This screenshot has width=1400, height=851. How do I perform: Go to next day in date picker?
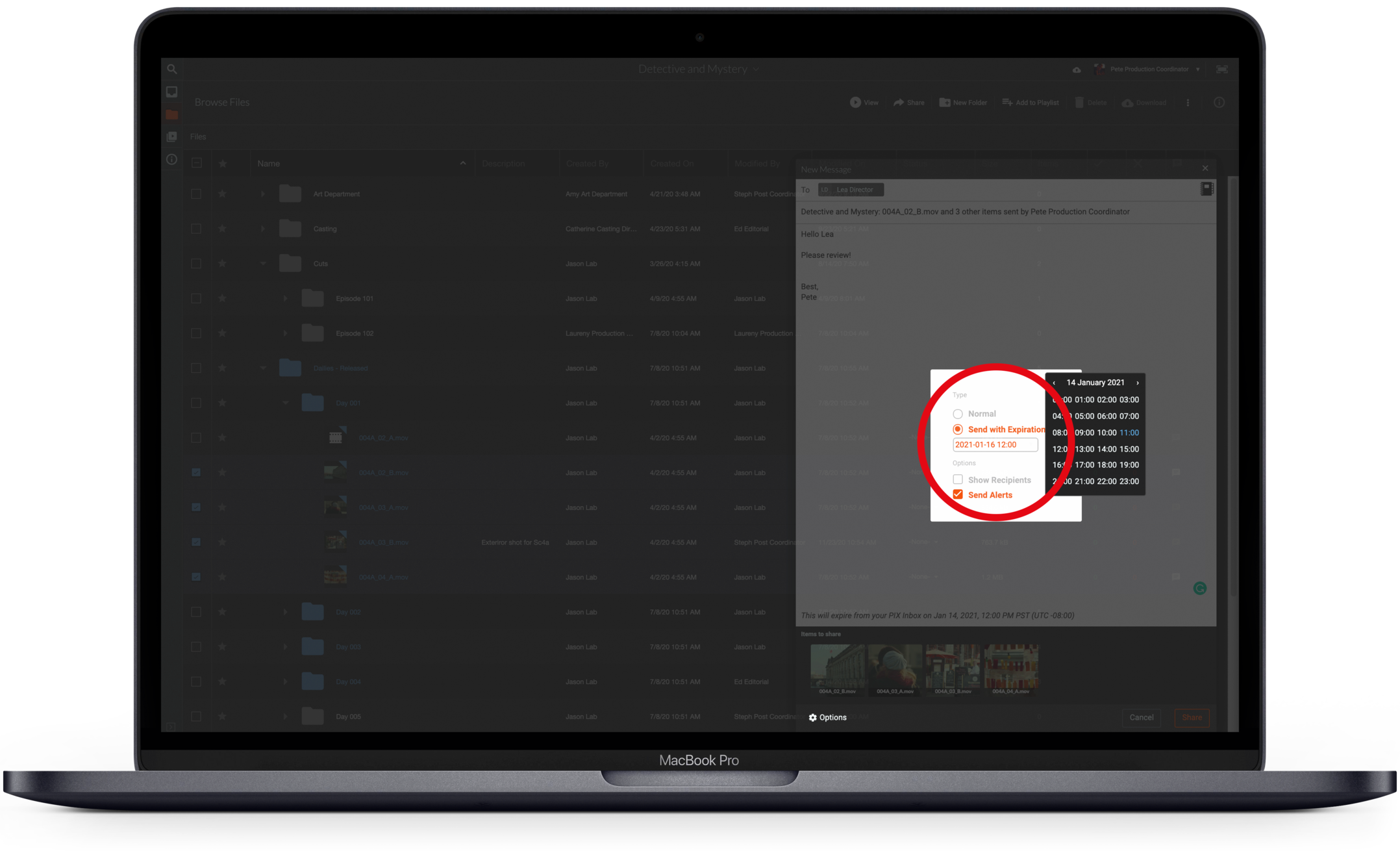pyautogui.click(x=1137, y=383)
